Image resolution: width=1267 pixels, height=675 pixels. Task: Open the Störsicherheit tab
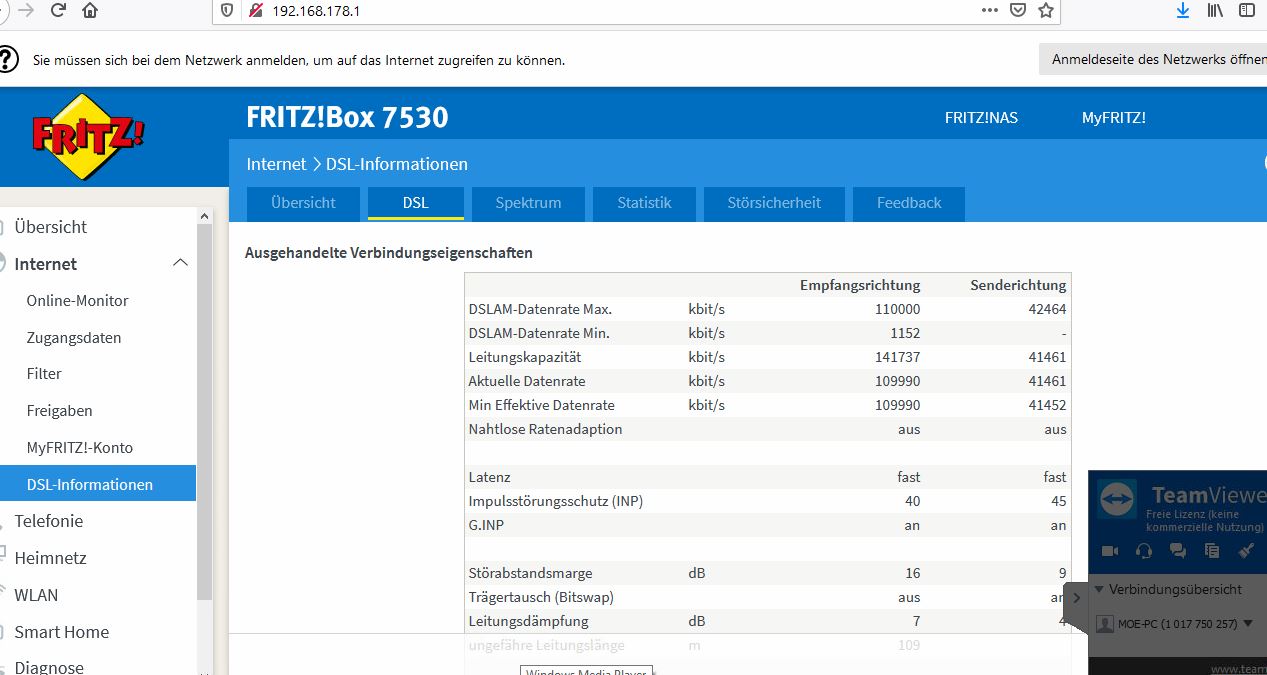click(774, 202)
